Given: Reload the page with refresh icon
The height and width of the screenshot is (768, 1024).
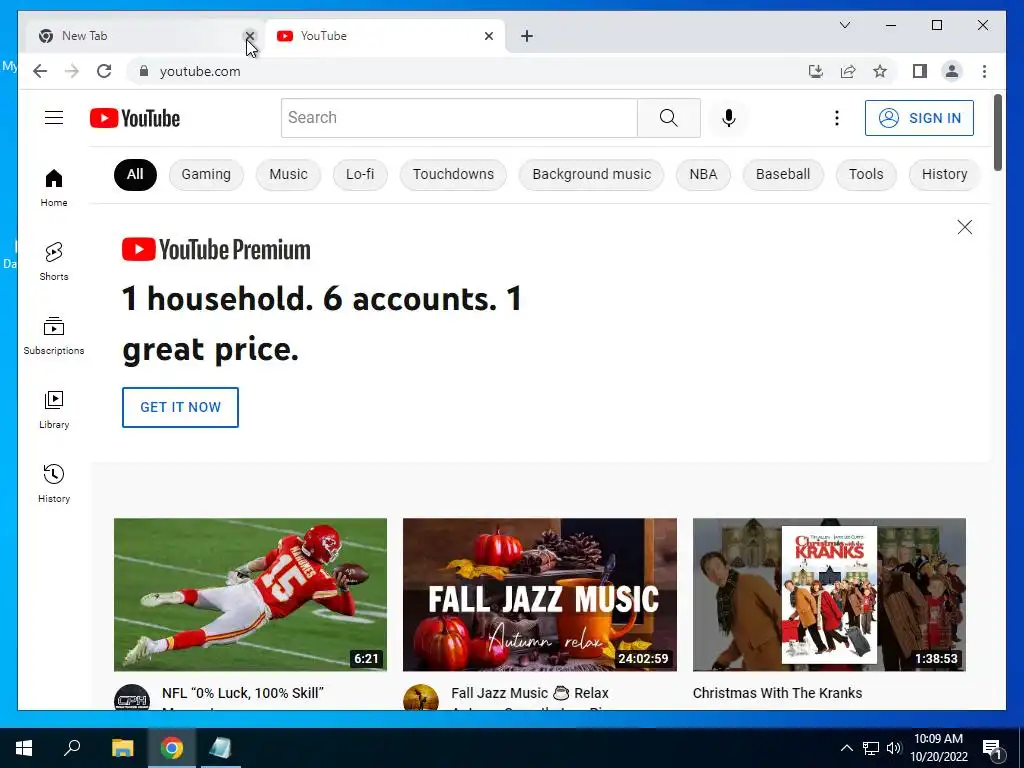Looking at the screenshot, I should click(104, 71).
